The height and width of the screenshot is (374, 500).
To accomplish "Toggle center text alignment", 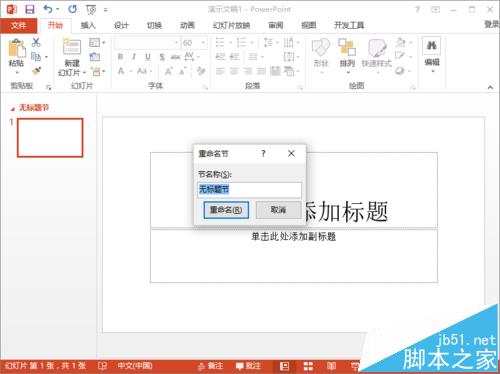I will pyautogui.click(x=234, y=71).
